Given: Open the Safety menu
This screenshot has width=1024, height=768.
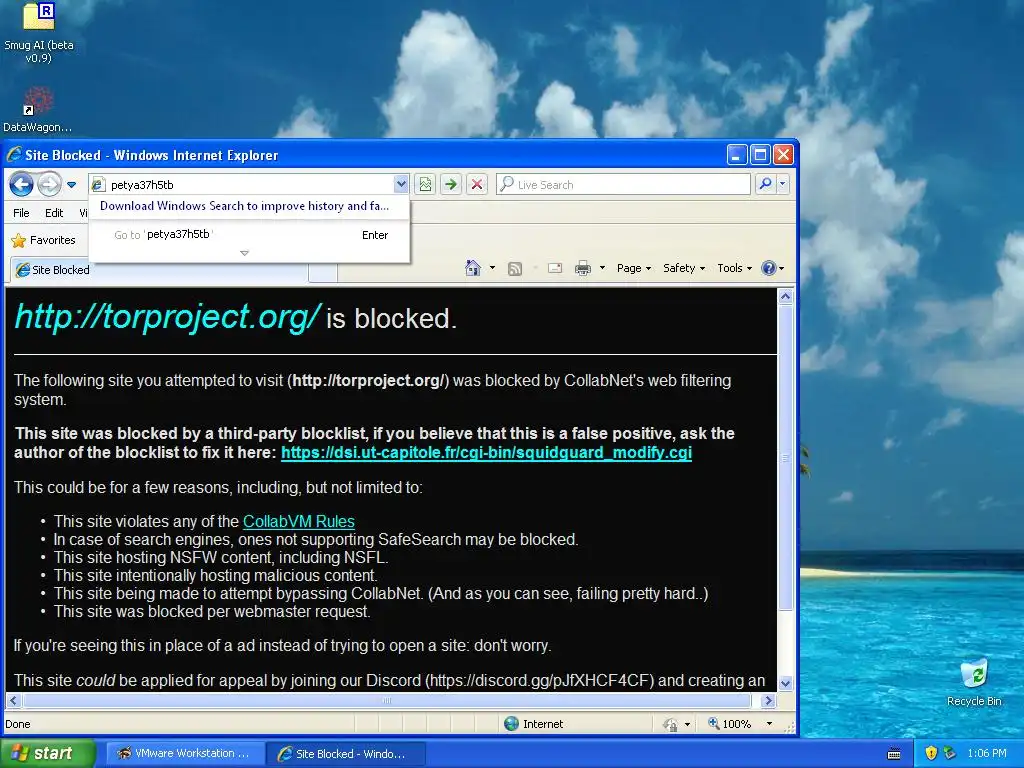Looking at the screenshot, I should 684,268.
